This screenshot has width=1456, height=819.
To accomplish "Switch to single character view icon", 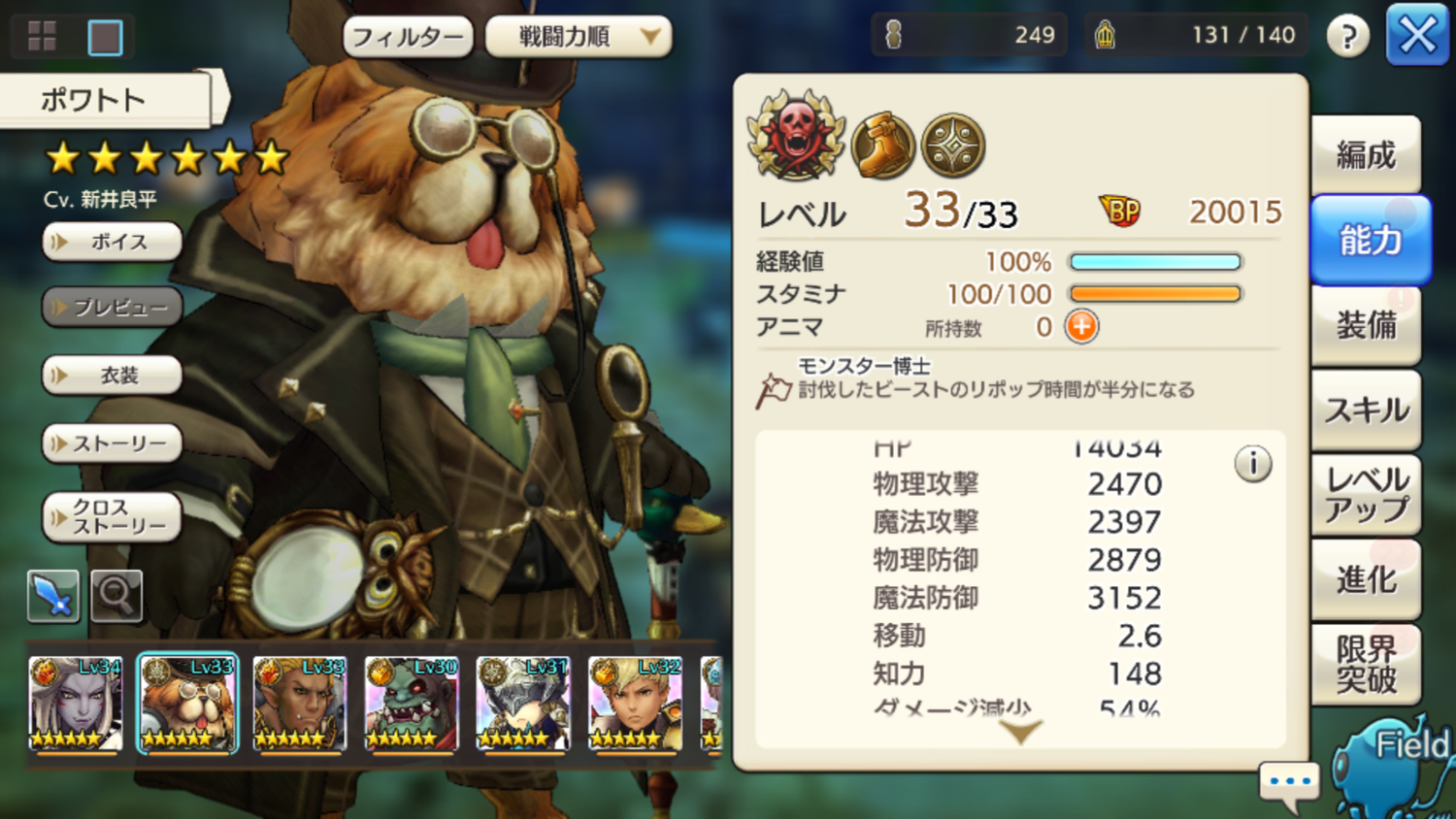I will (105, 38).
